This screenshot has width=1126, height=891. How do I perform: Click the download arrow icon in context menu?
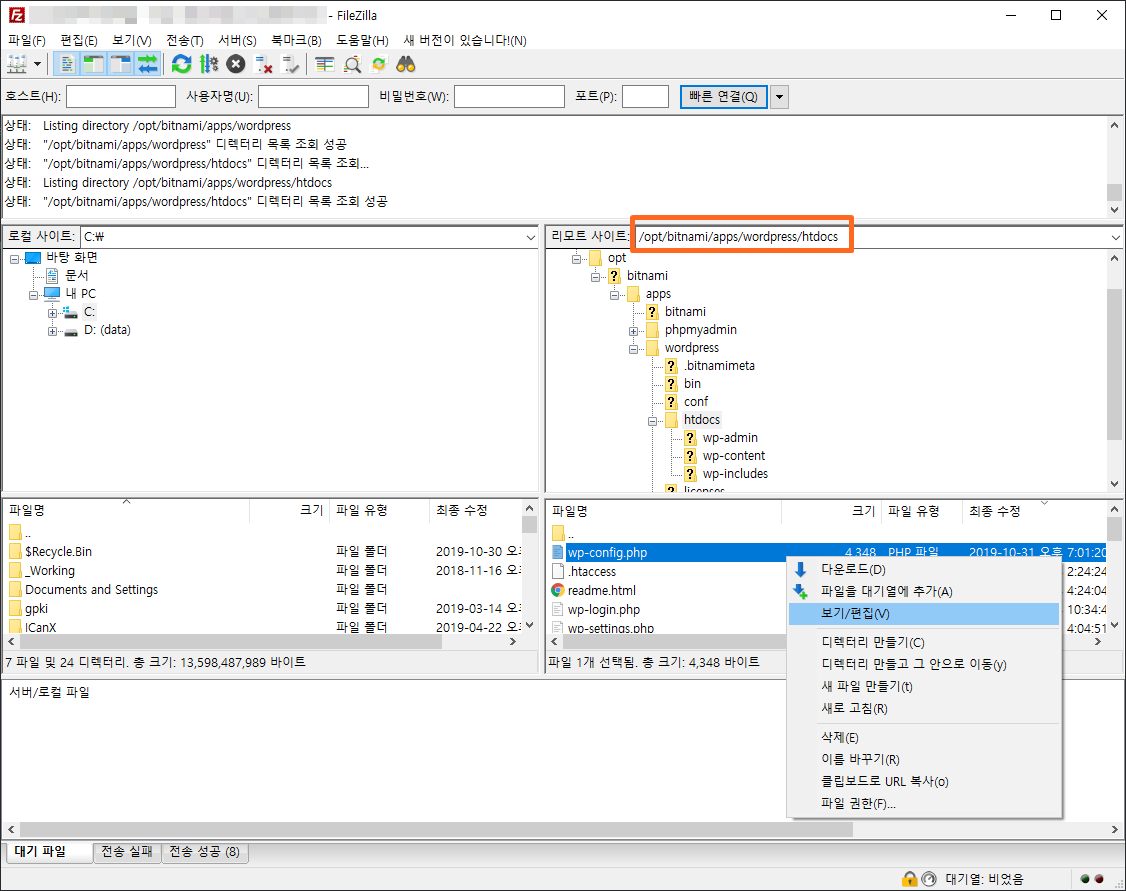tap(800, 570)
